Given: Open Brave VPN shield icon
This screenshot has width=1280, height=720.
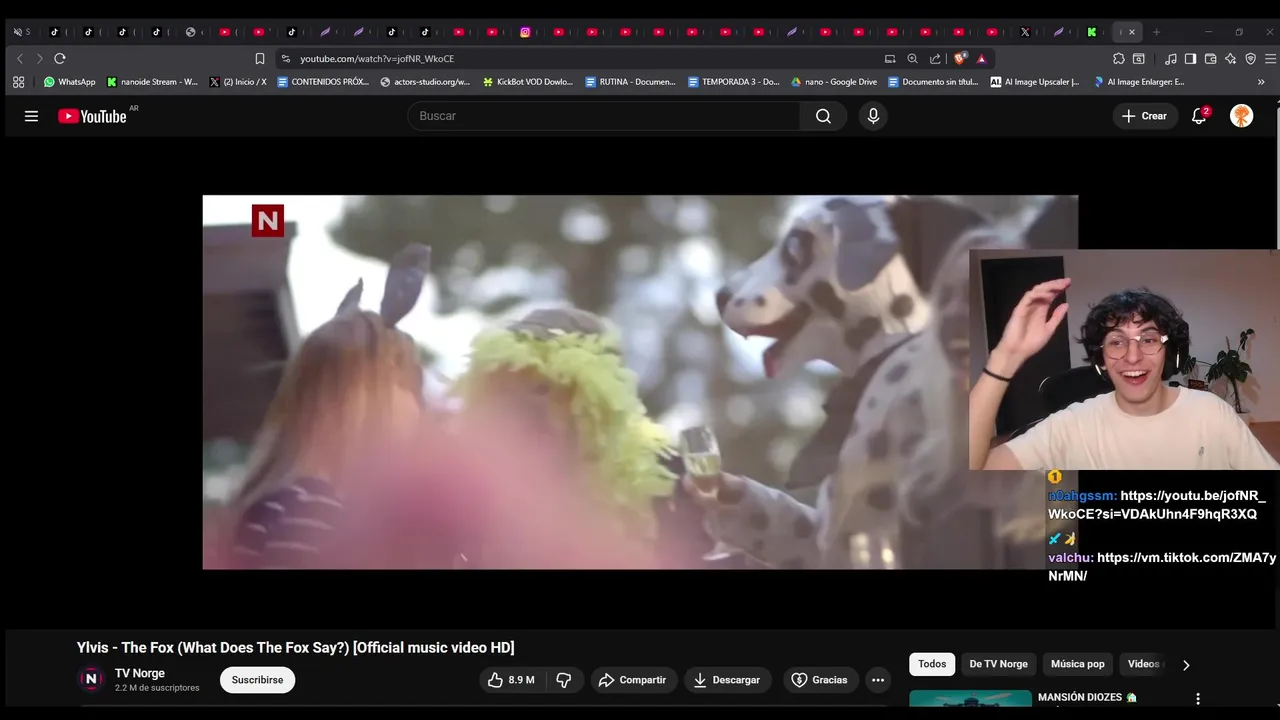Looking at the screenshot, I should (1250, 59).
